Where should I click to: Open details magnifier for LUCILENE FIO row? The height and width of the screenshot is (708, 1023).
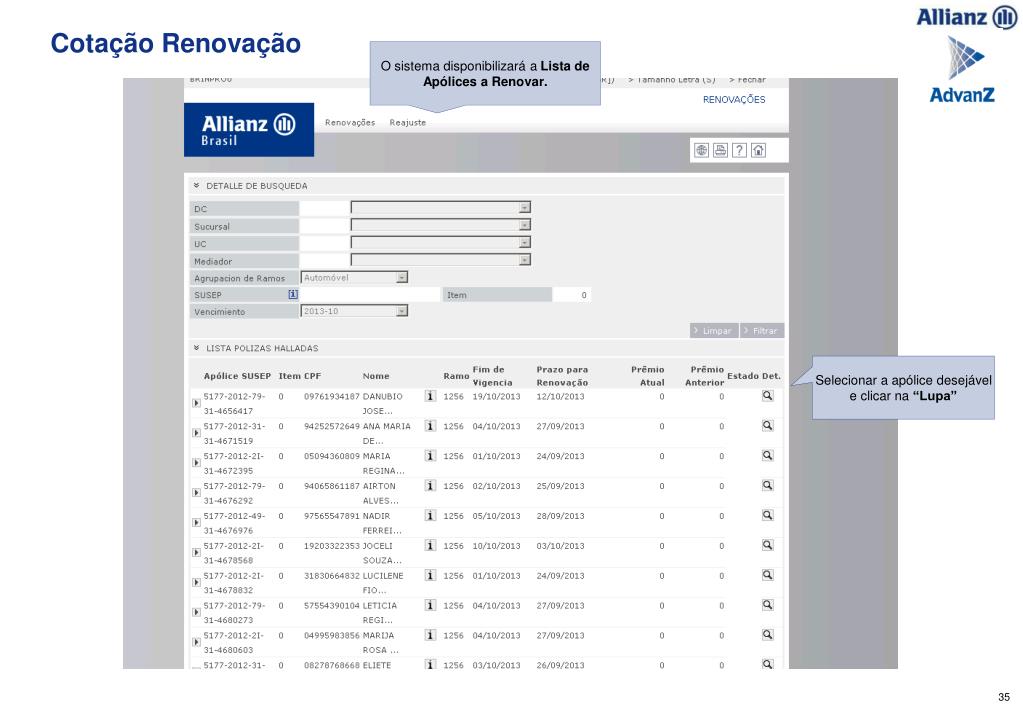click(x=768, y=576)
